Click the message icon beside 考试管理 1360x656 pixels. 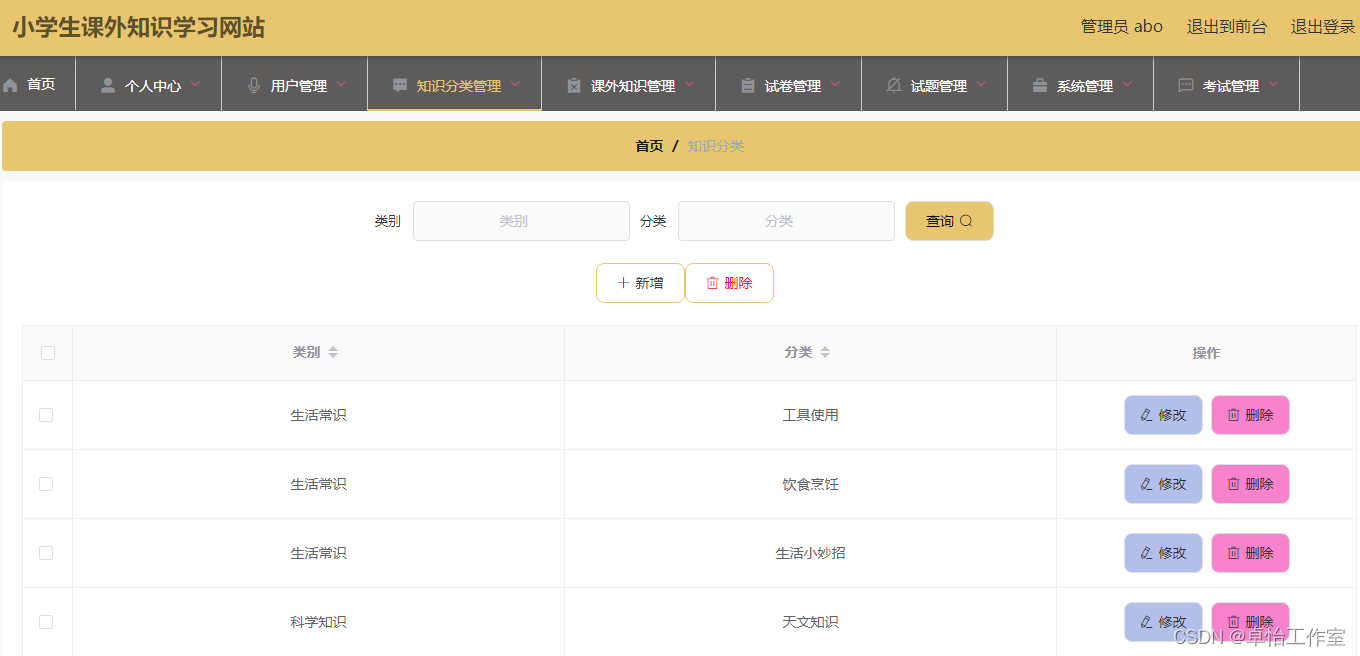click(x=1186, y=86)
